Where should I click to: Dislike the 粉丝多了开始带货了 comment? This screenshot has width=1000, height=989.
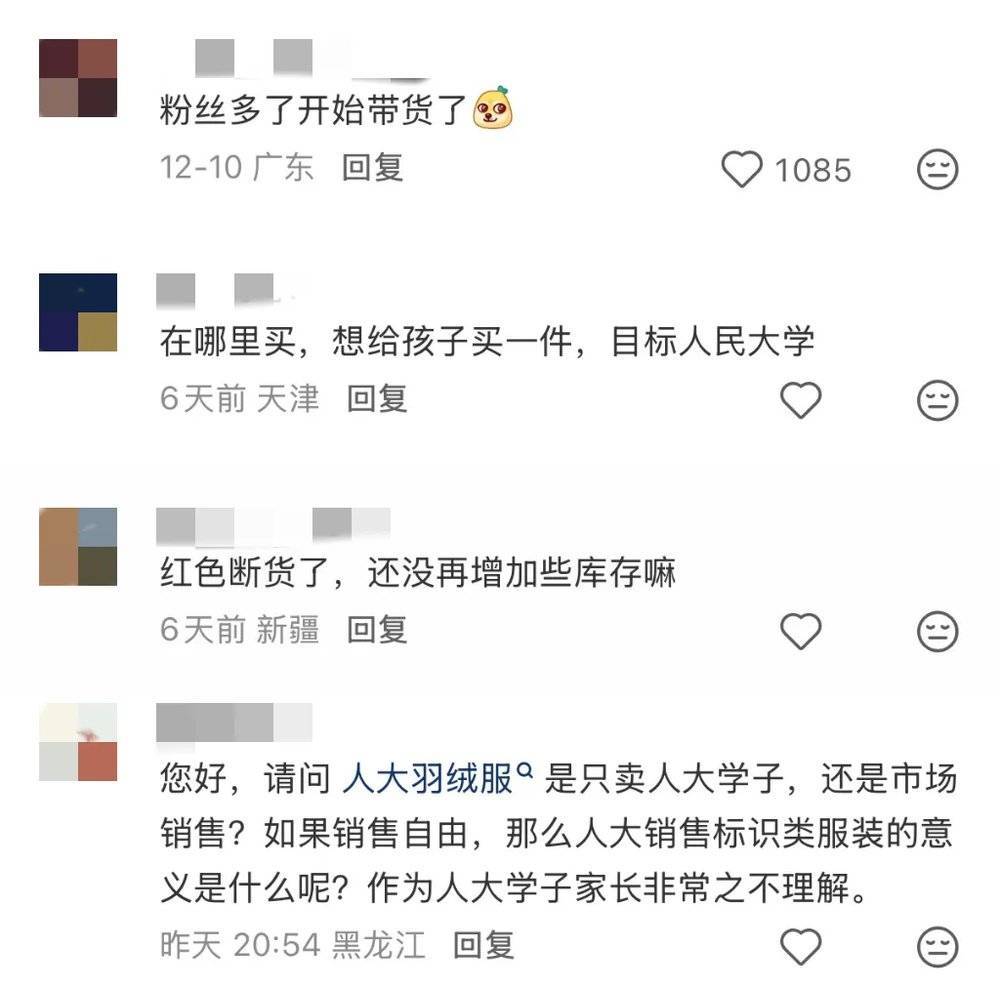pyautogui.click(x=937, y=169)
